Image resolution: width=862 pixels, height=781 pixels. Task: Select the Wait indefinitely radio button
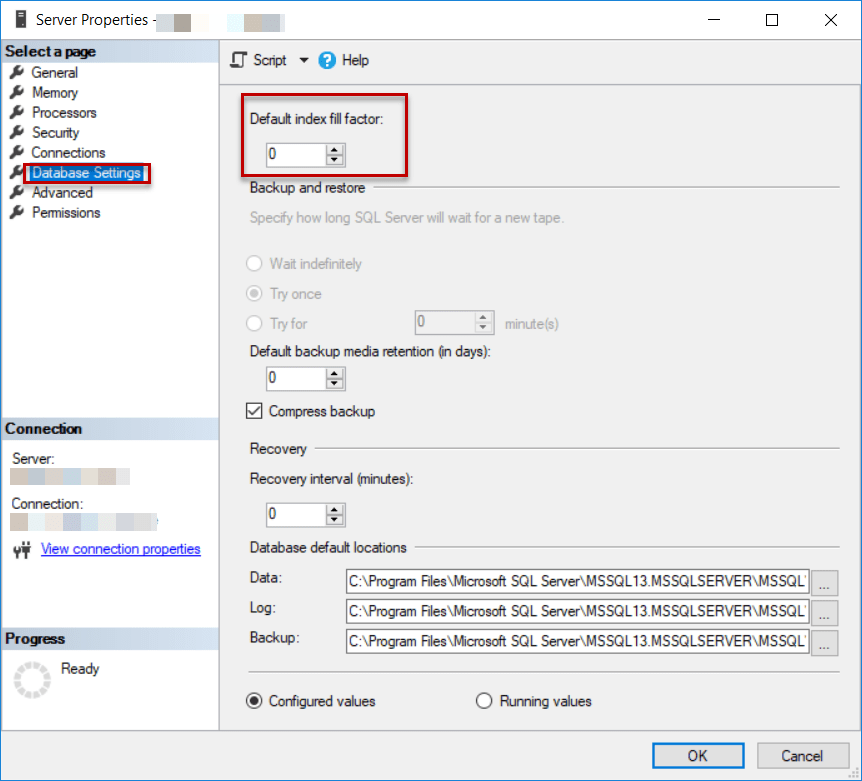coord(254,263)
